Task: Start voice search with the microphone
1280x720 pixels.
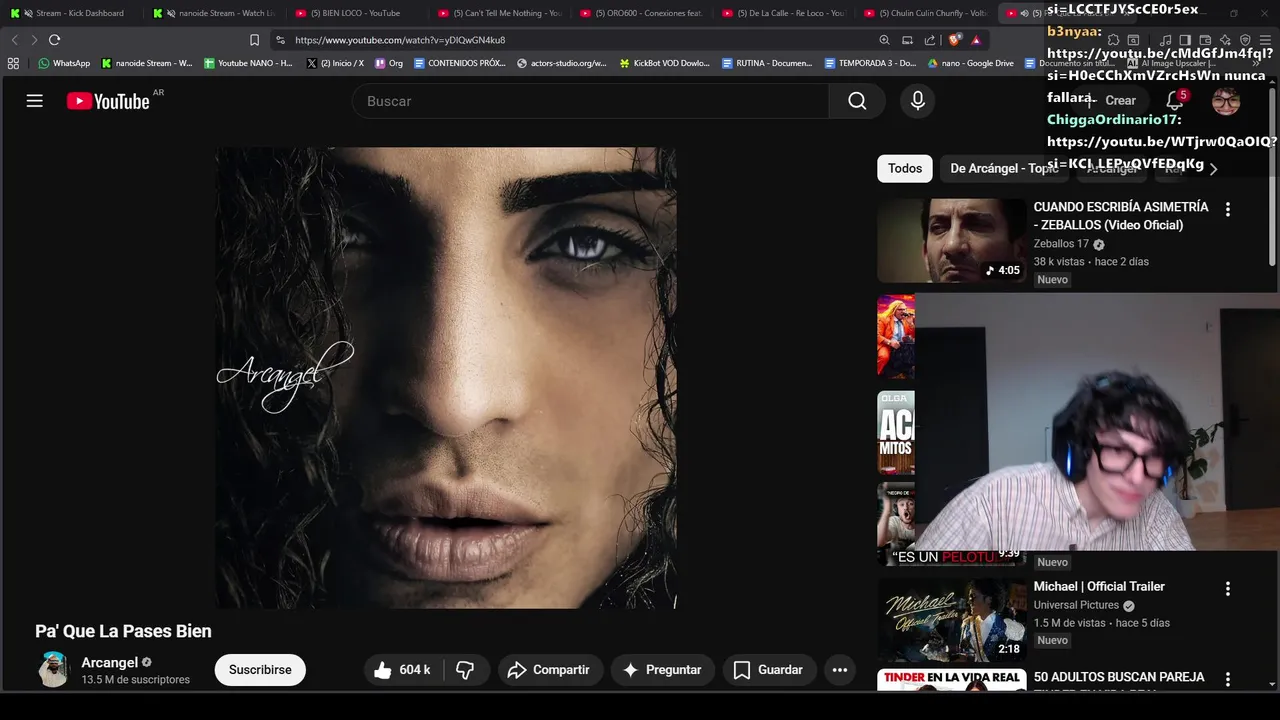Action: click(x=918, y=101)
